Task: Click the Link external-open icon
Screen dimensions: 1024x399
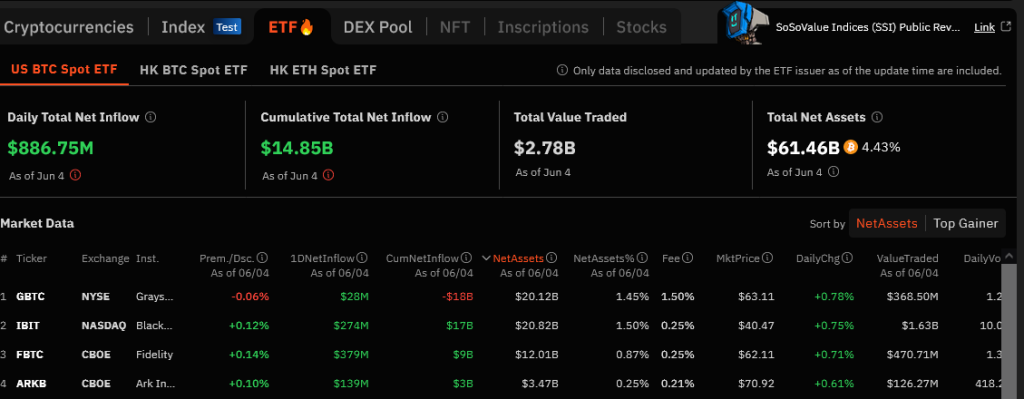Action: [1006, 27]
